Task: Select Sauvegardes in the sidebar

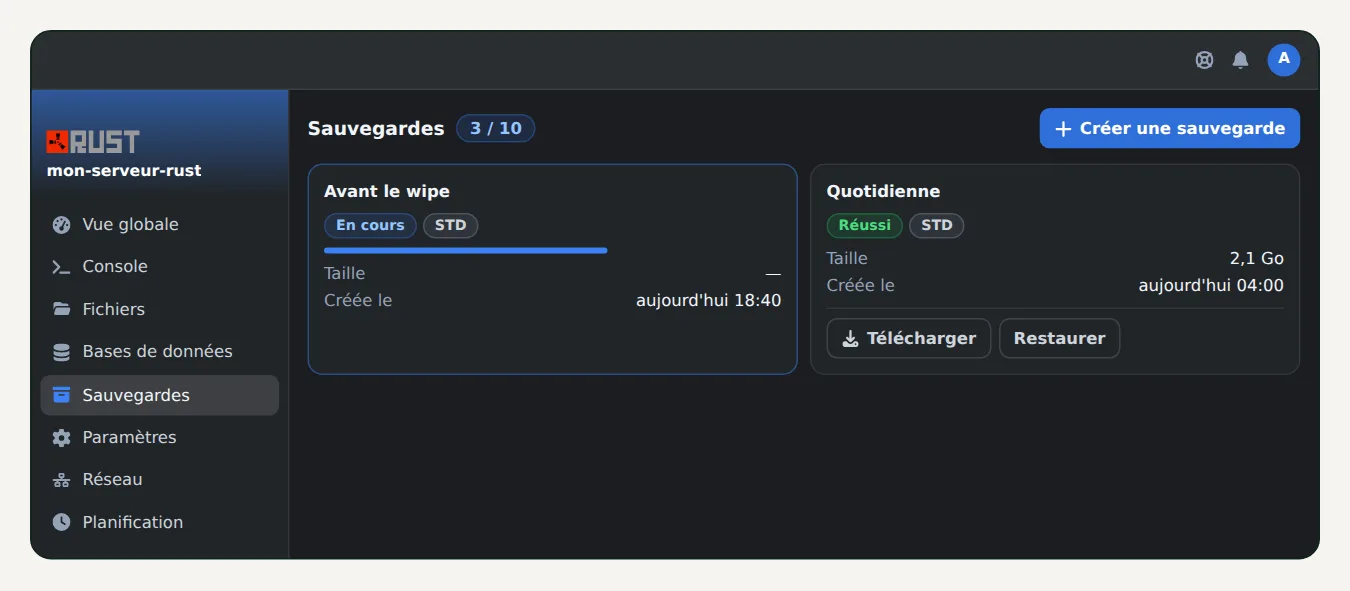Action: [x=159, y=395]
